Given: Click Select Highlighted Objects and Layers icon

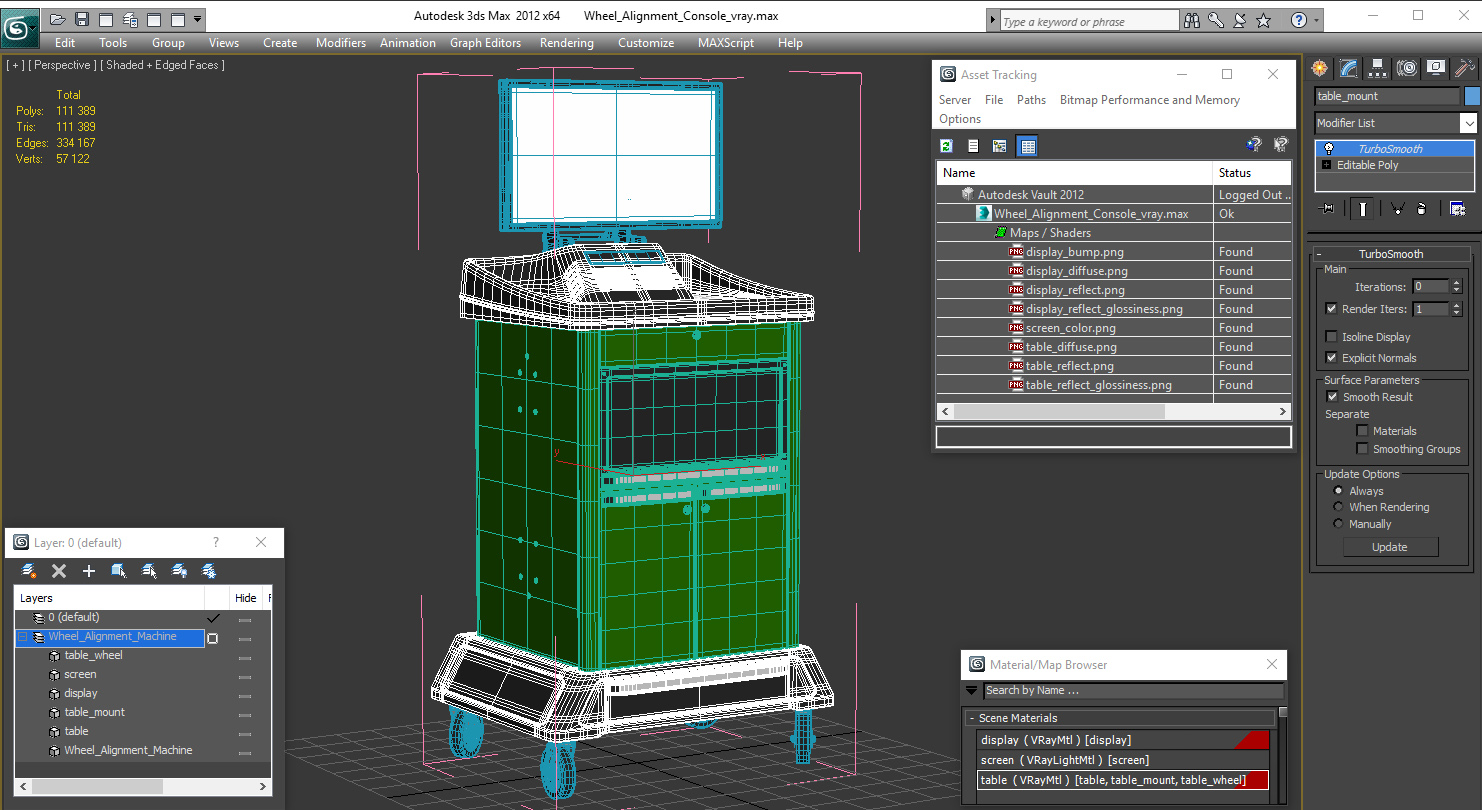Looking at the screenshot, I should 119,571.
